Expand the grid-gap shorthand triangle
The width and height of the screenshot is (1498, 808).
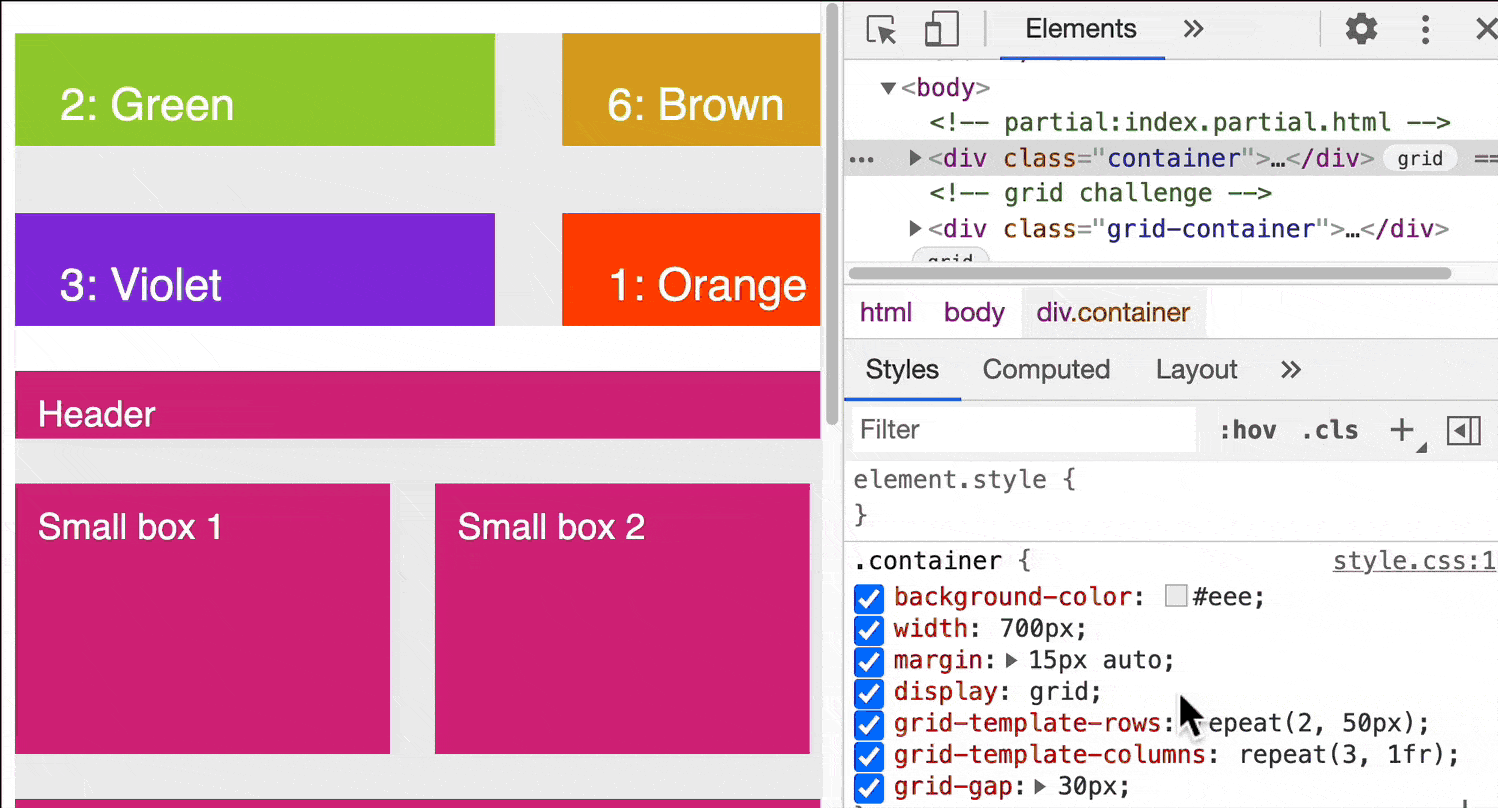click(1042, 786)
